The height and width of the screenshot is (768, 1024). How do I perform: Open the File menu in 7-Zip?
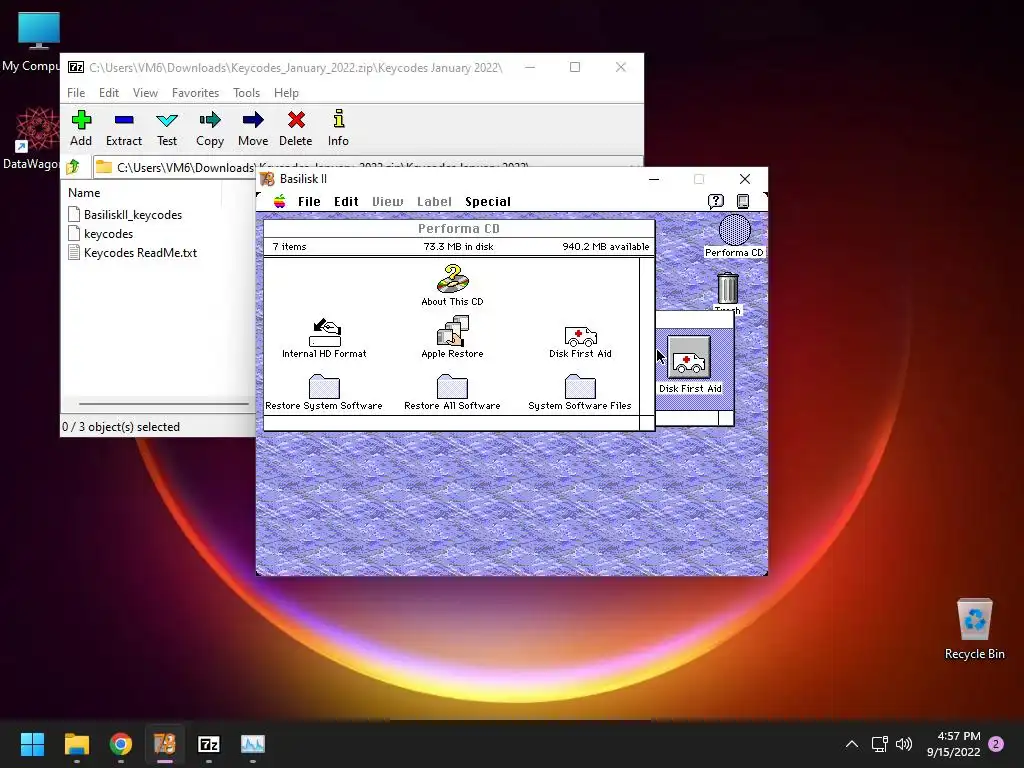tap(76, 93)
